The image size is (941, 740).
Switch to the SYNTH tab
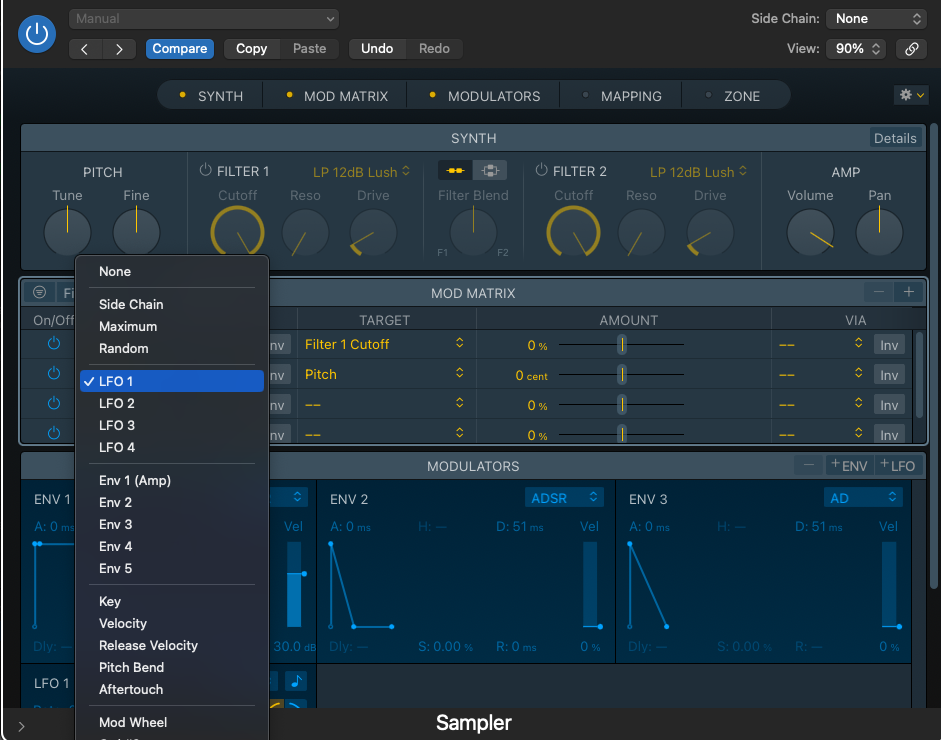pyautogui.click(x=211, y=96)
